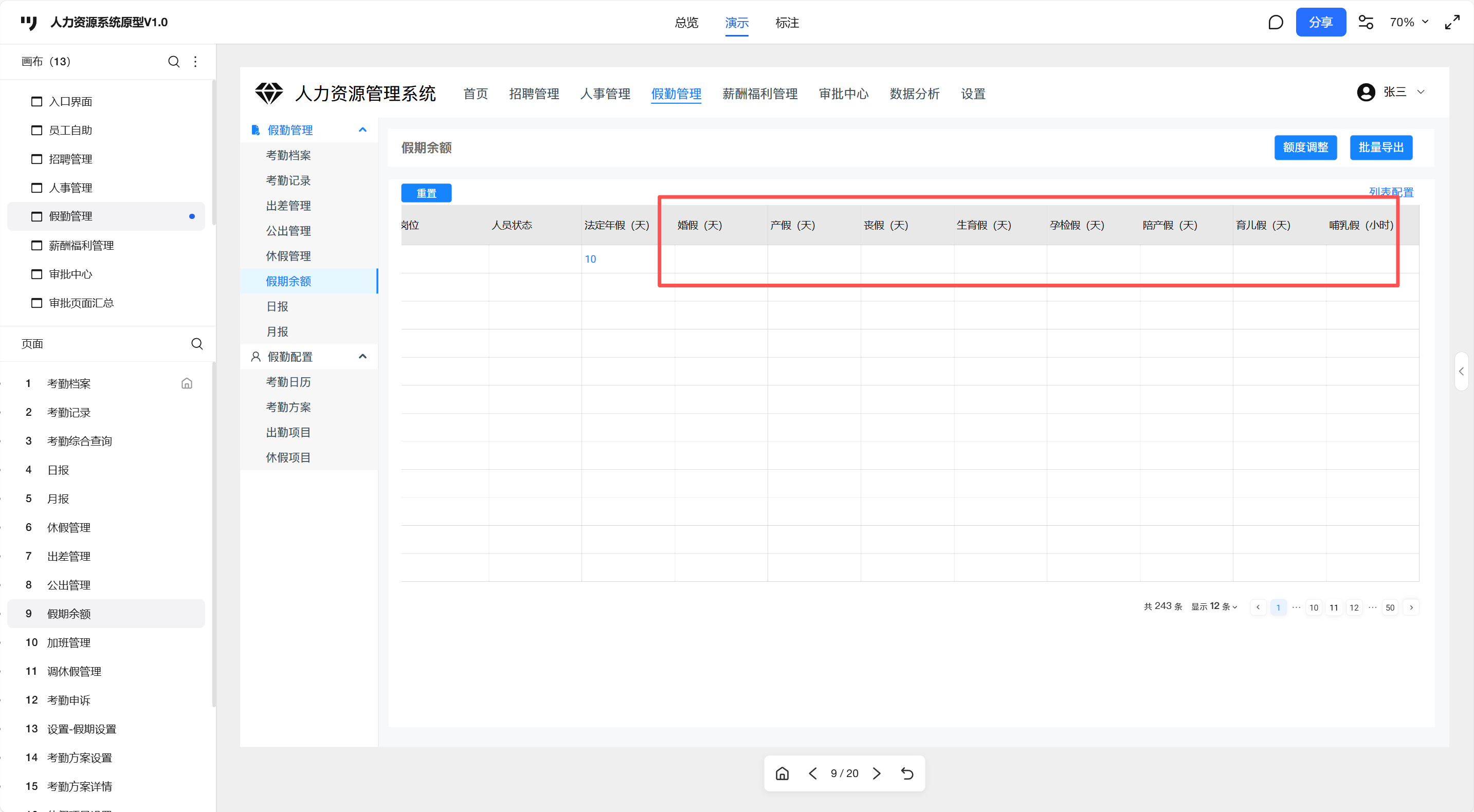Open the comment bubble icon
Viewport: 1474px width, 812px height.
(x=1276, y=22)
